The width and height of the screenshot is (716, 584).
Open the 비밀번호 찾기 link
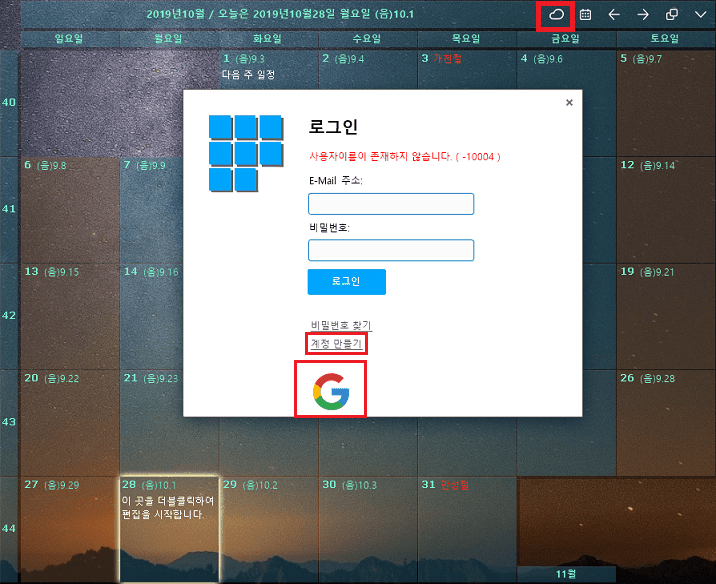[341, 325]
